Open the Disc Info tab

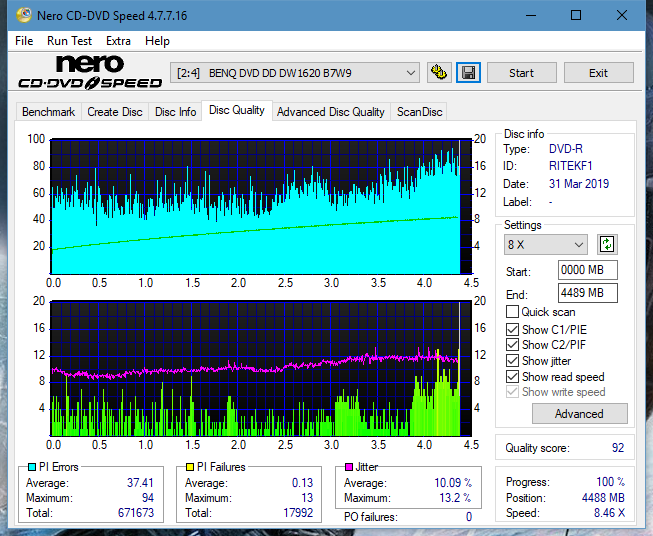pos(175,112)
